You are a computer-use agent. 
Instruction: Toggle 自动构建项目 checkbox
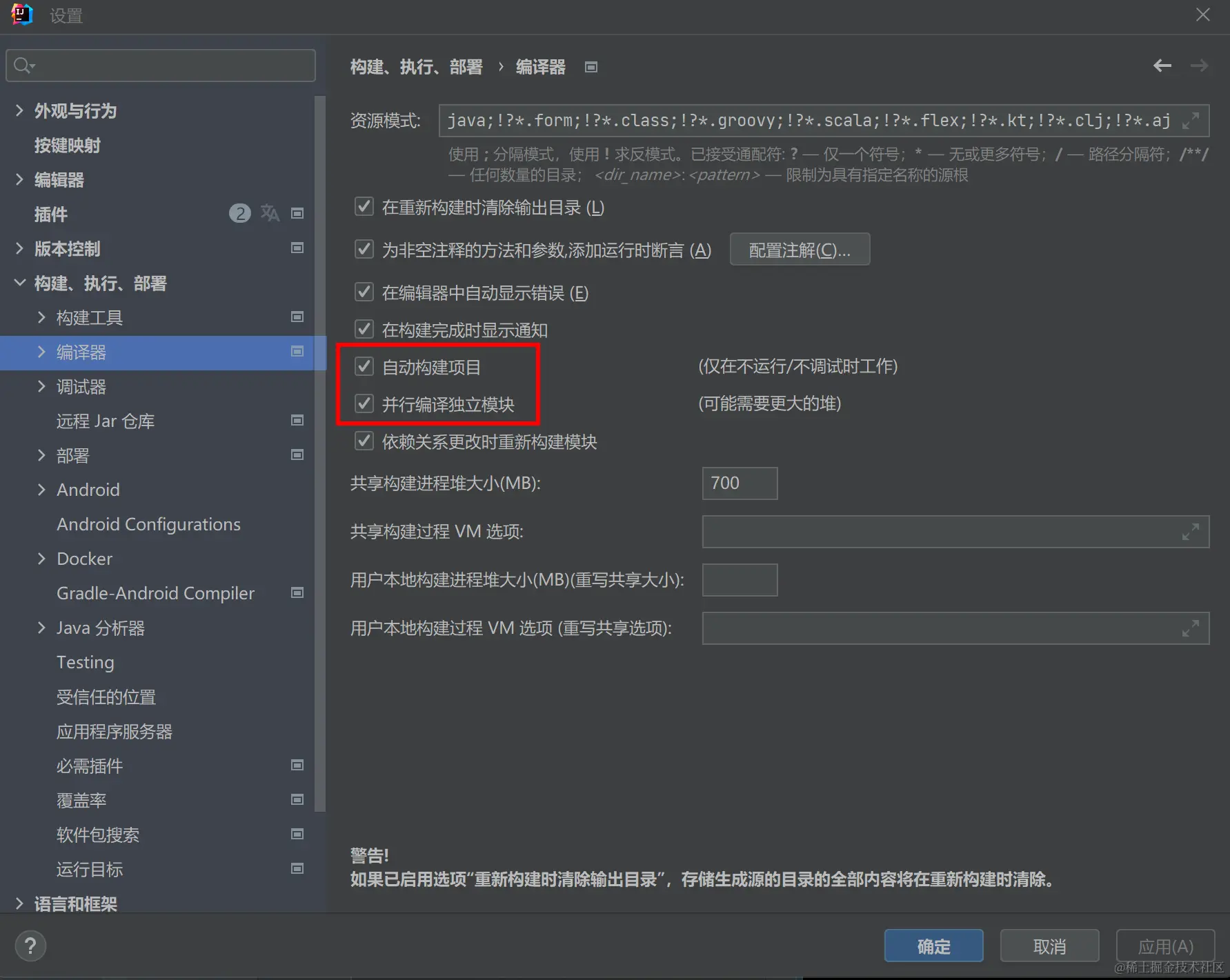(x=364, y=367)
